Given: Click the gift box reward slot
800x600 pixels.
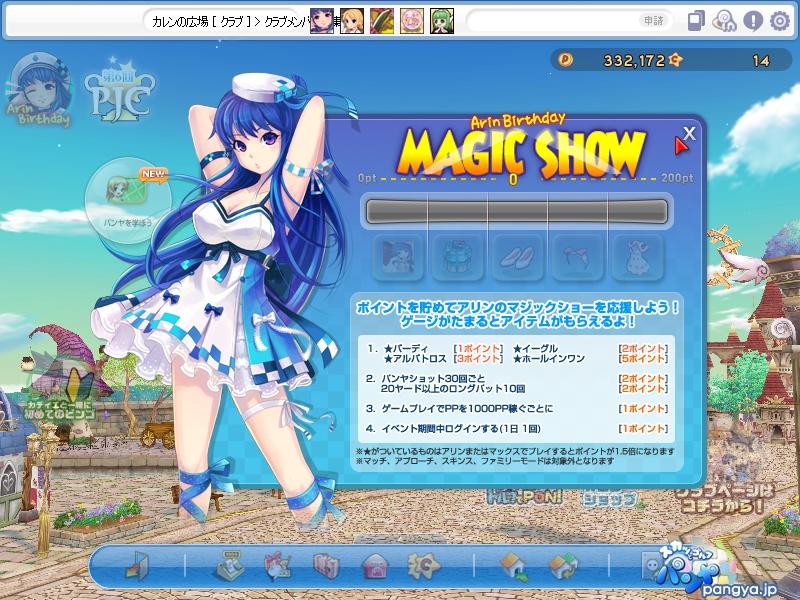Looking at the screenshot, I should coord(458,257).
